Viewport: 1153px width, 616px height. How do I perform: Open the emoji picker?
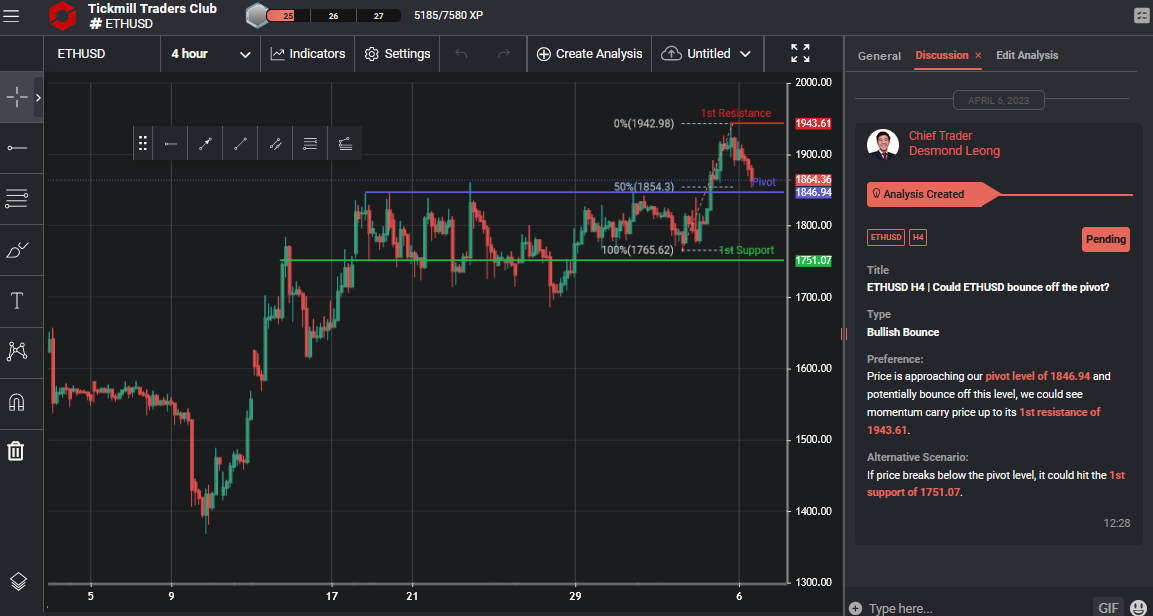coord(1138,608)
